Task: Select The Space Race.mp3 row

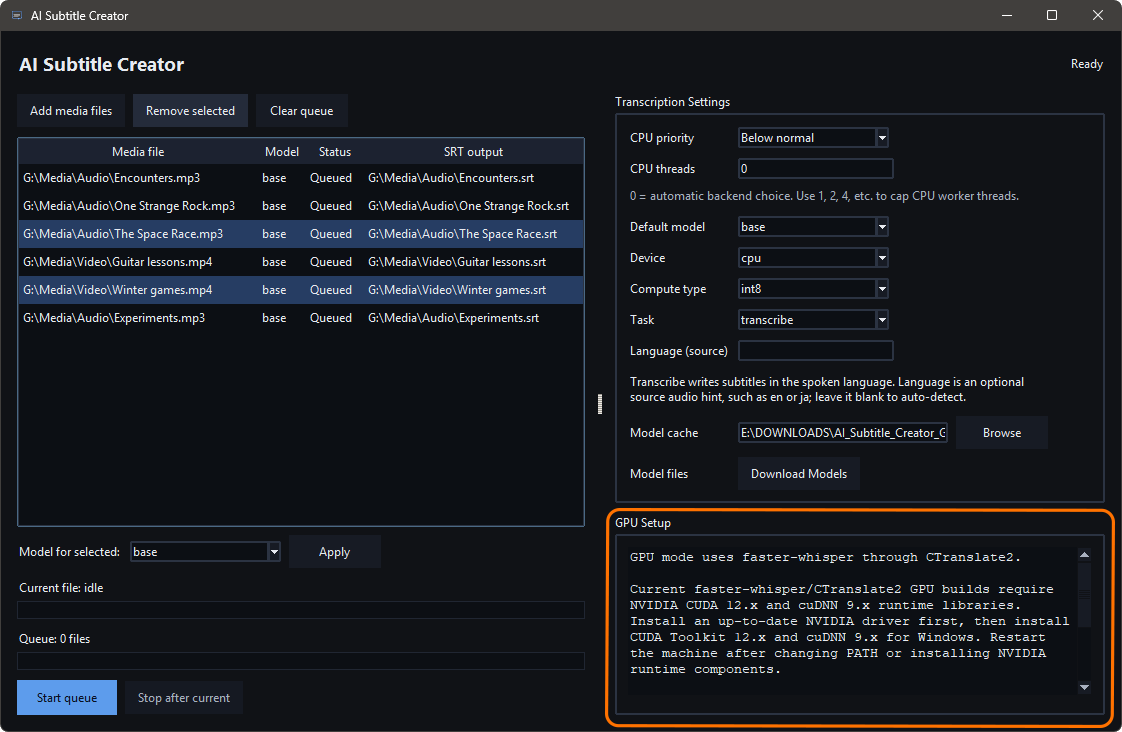Action: tap(301, 234)
